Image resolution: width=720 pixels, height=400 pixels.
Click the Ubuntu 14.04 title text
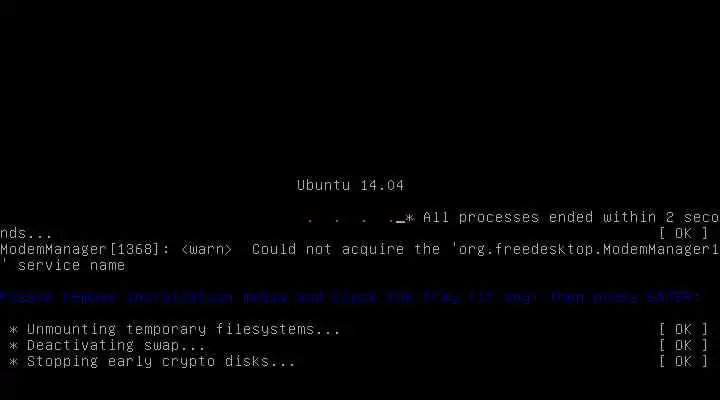[350, 185]
